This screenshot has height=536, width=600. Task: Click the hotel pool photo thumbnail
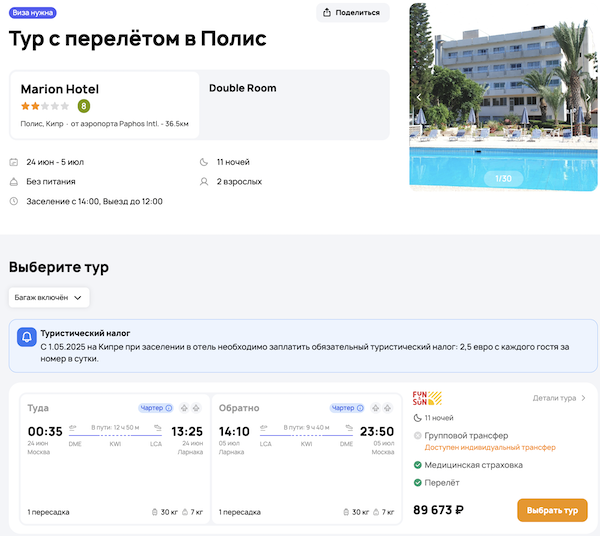click(504, 95)
